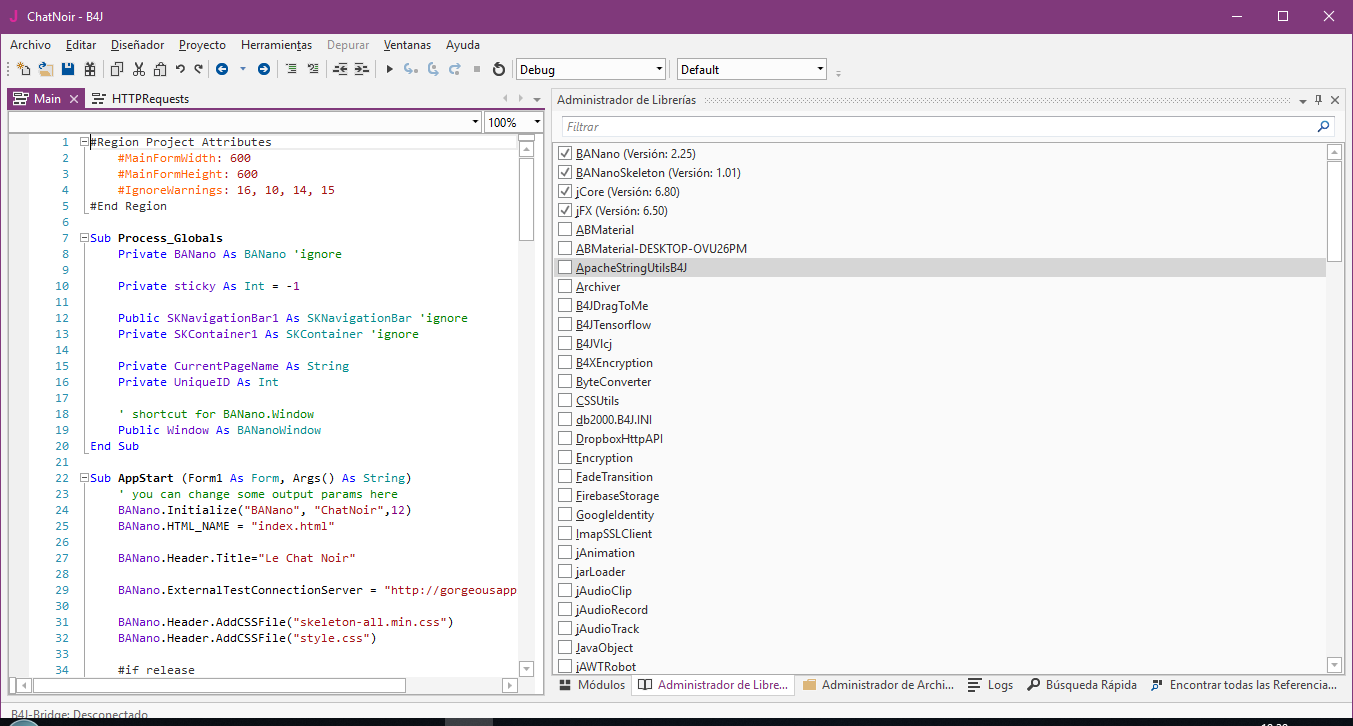Open the Proyecto menu
This screenshot has height=726, width=1353.
tap(202, 45)
